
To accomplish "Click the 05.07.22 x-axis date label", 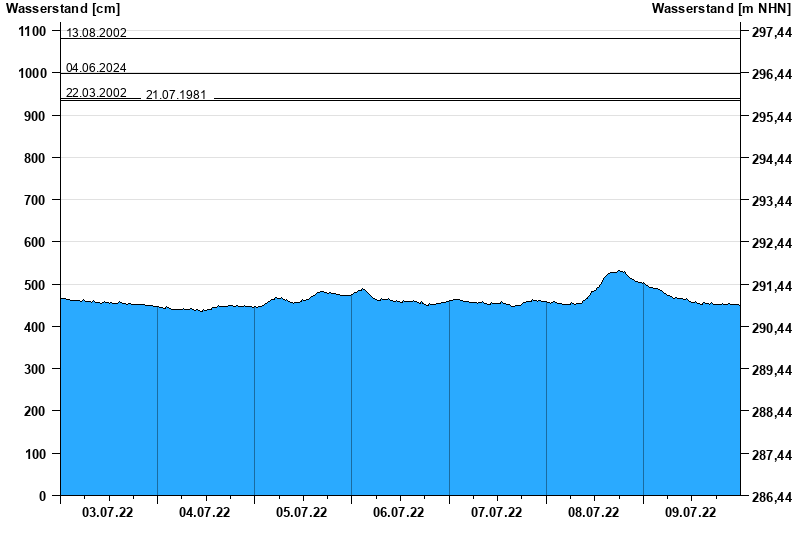I will pyautogui.click(x=302, y=513).
